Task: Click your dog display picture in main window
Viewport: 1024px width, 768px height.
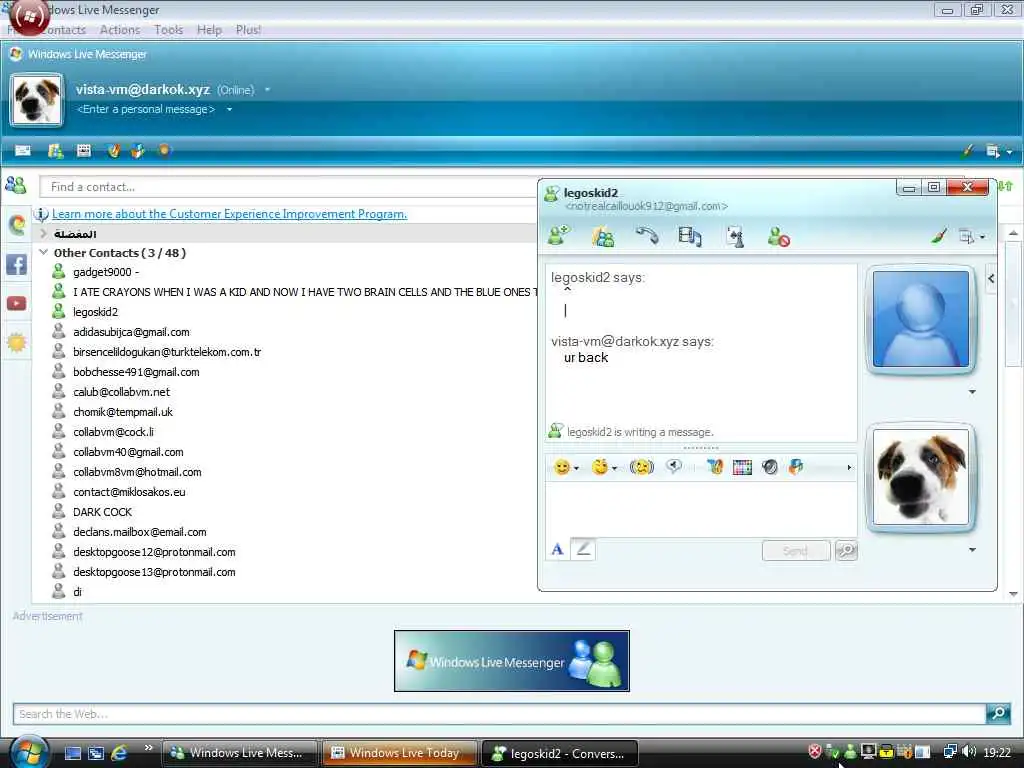Action: 37,99
